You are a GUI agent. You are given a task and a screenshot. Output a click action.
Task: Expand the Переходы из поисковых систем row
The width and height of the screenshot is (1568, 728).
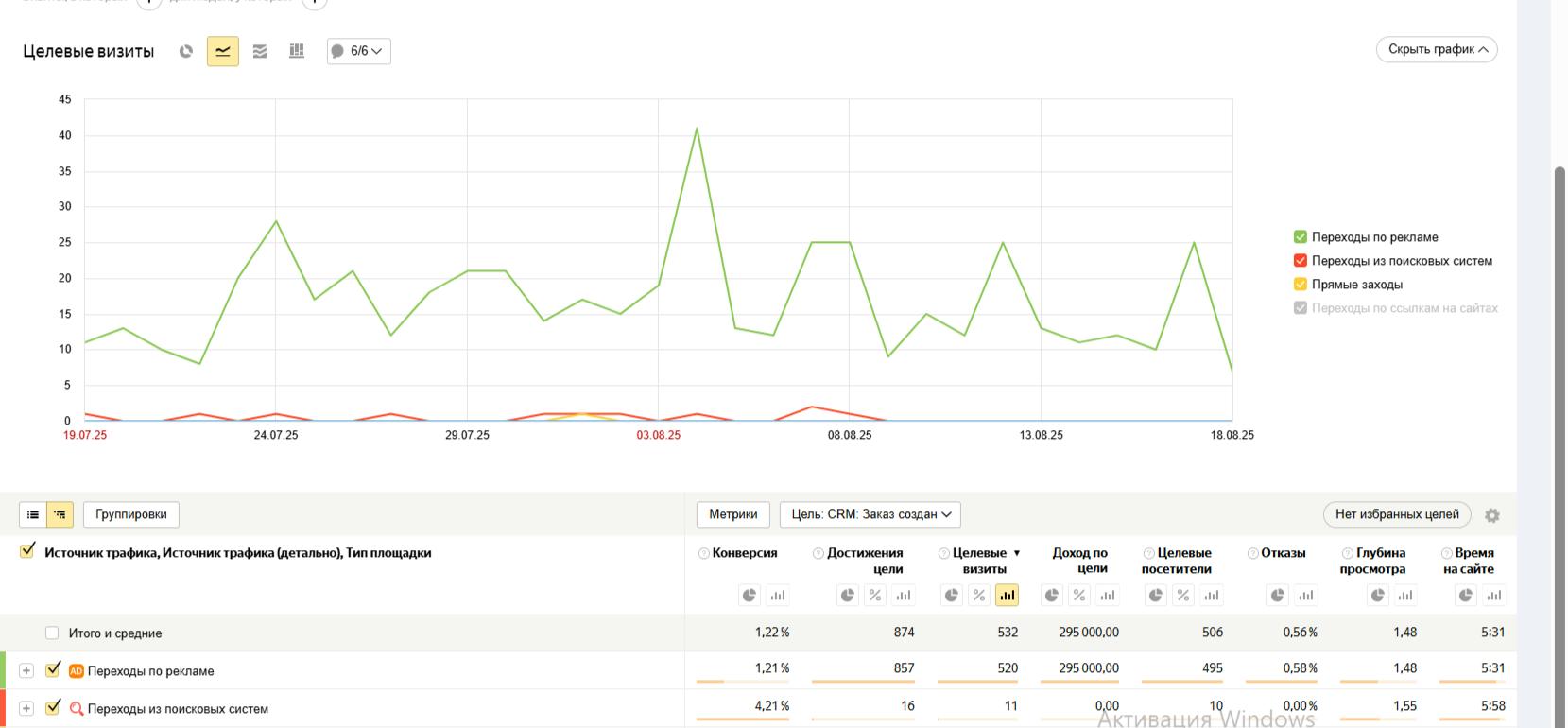click(x=26, y=708)
